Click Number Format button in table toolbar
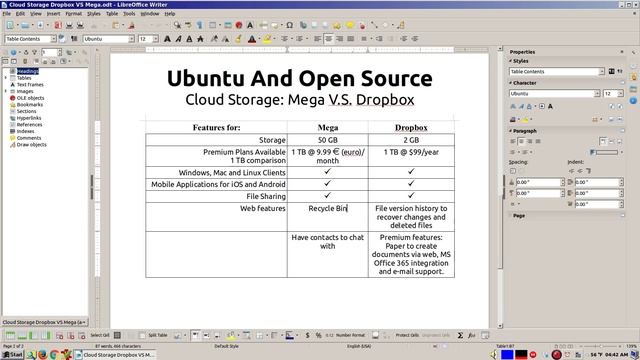This screenshot has width=640, height=360. pos(350,335)
